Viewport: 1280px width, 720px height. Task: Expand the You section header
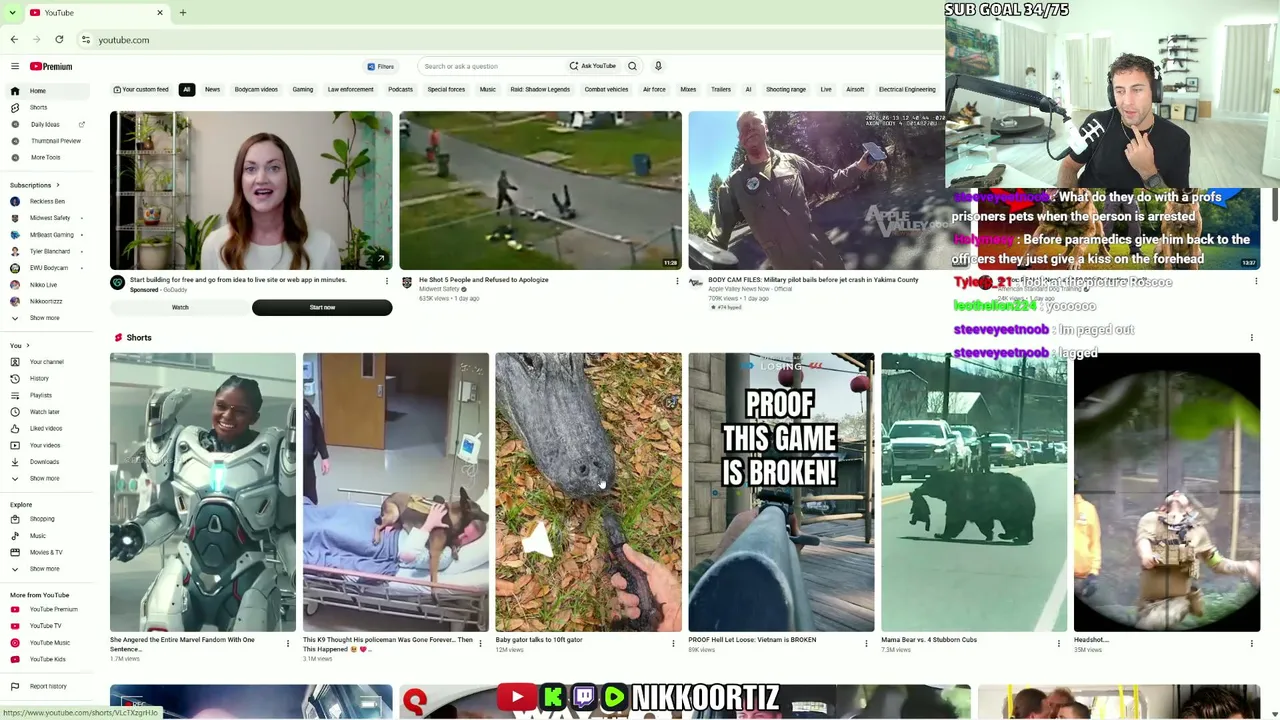click(x=19, y=346)
